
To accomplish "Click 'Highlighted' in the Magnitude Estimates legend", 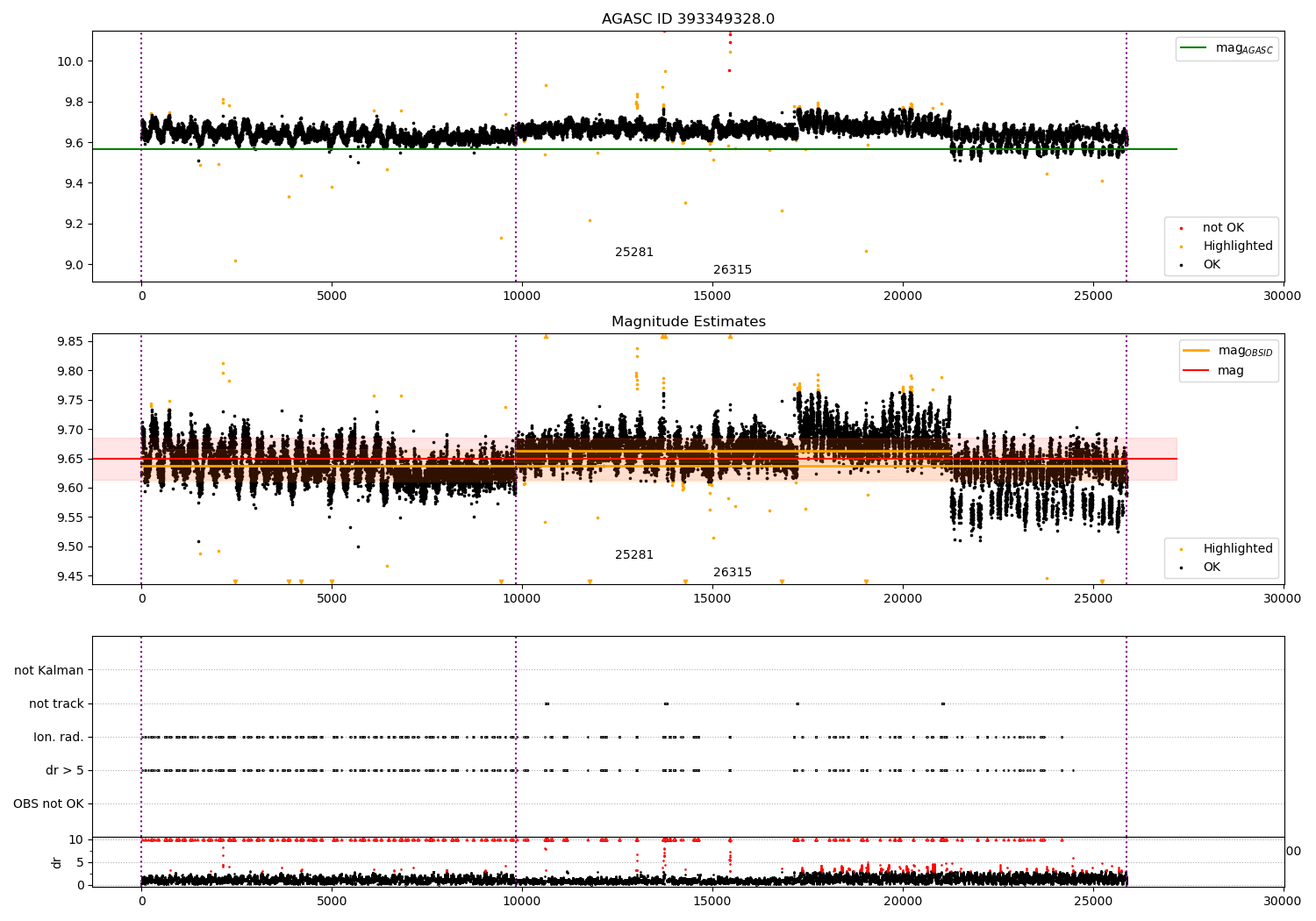I will tap(1237, 549).
